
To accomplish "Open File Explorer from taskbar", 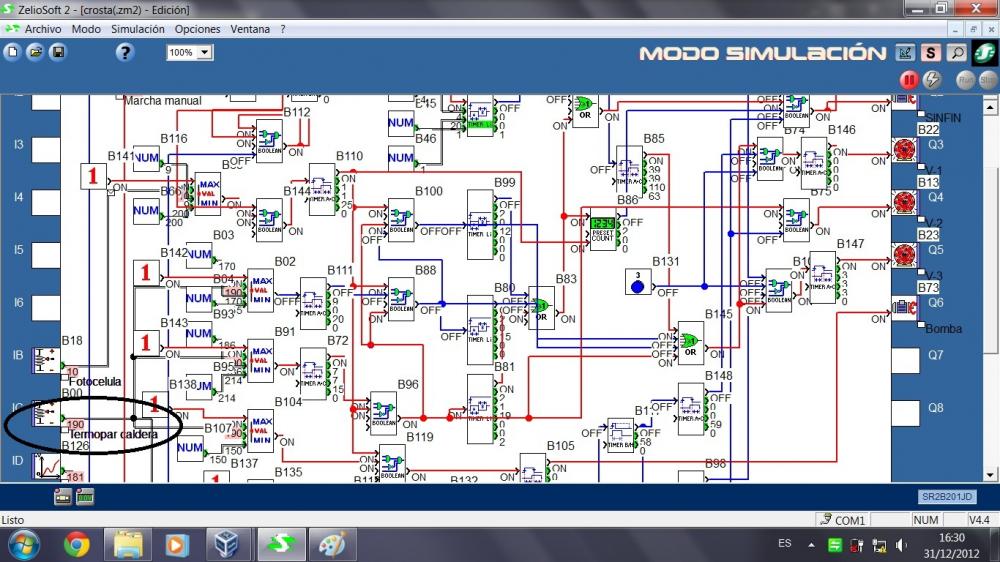I will [x=128, y=545].
